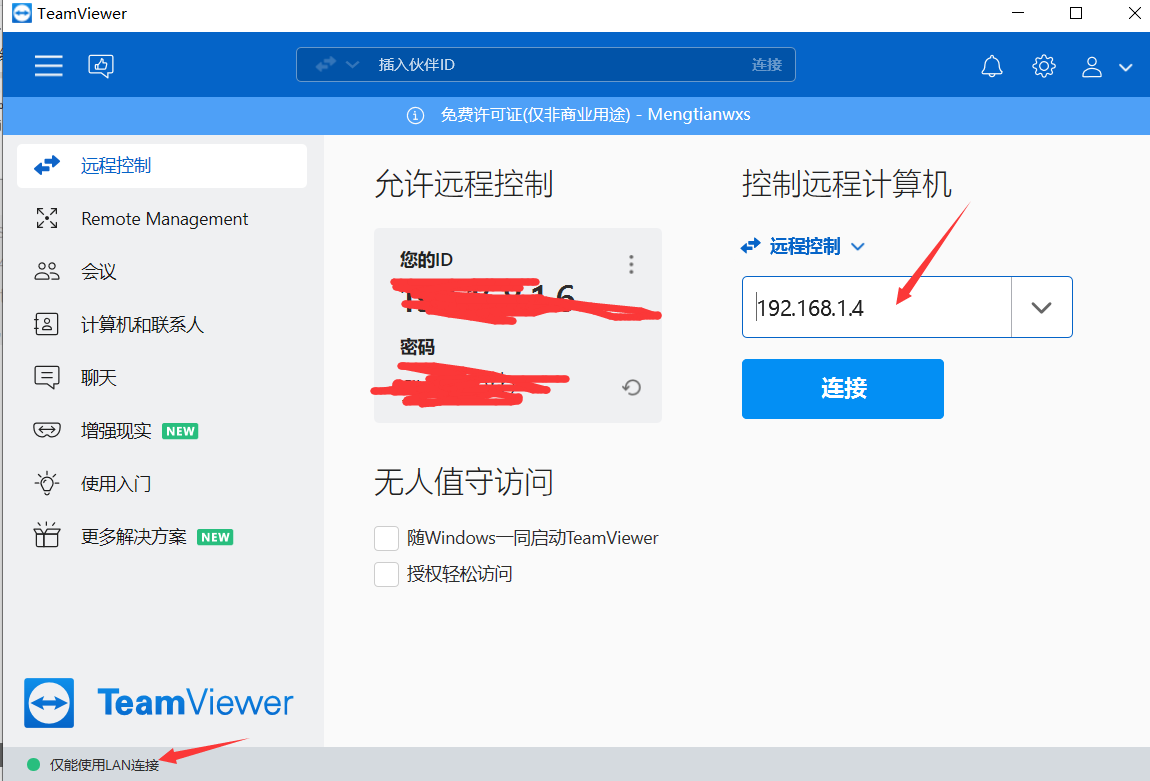Screen dimensions: 1150x781
Task: Click the connection mode arrows in top bar
Action: [326, 65]
